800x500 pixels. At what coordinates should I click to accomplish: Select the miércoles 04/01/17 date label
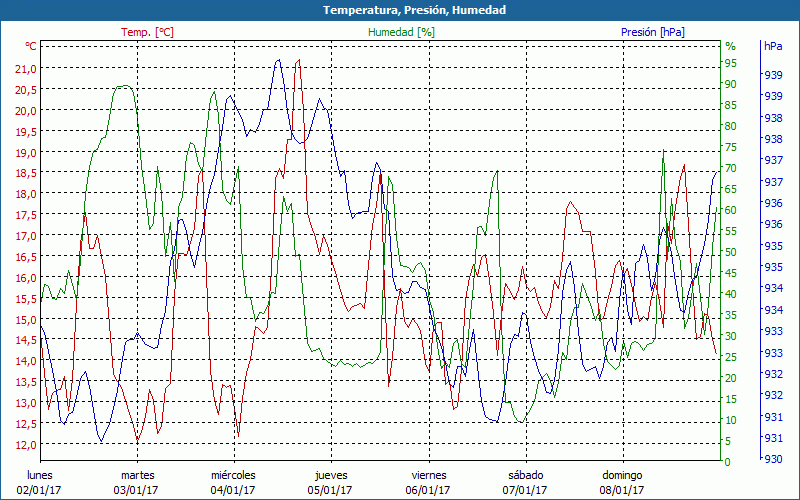(234, 482)
